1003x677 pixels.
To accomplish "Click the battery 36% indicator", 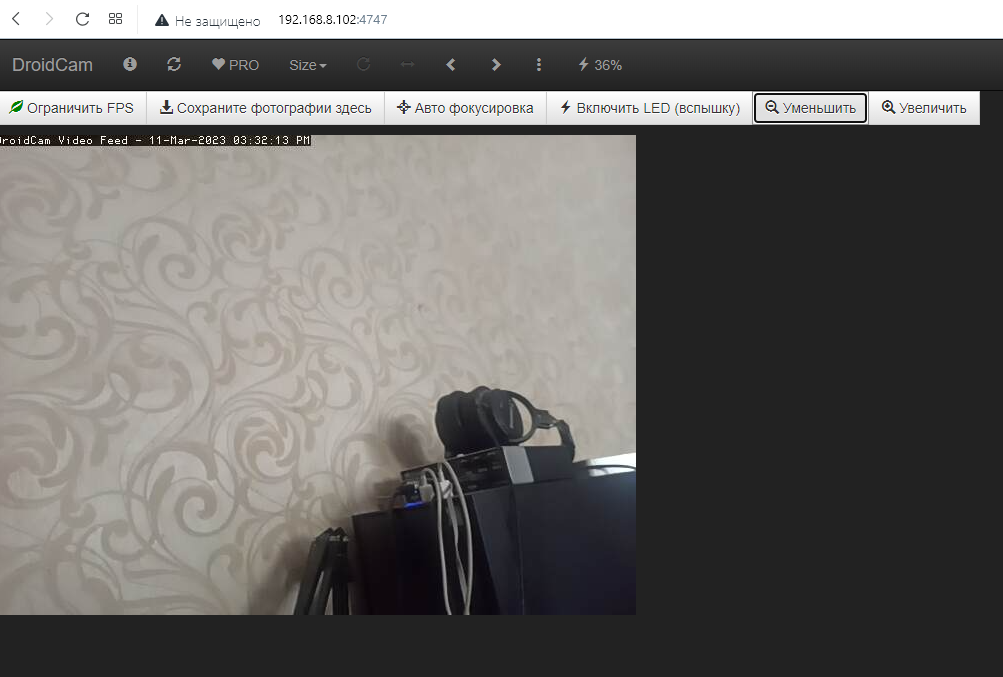I will 600,65.
